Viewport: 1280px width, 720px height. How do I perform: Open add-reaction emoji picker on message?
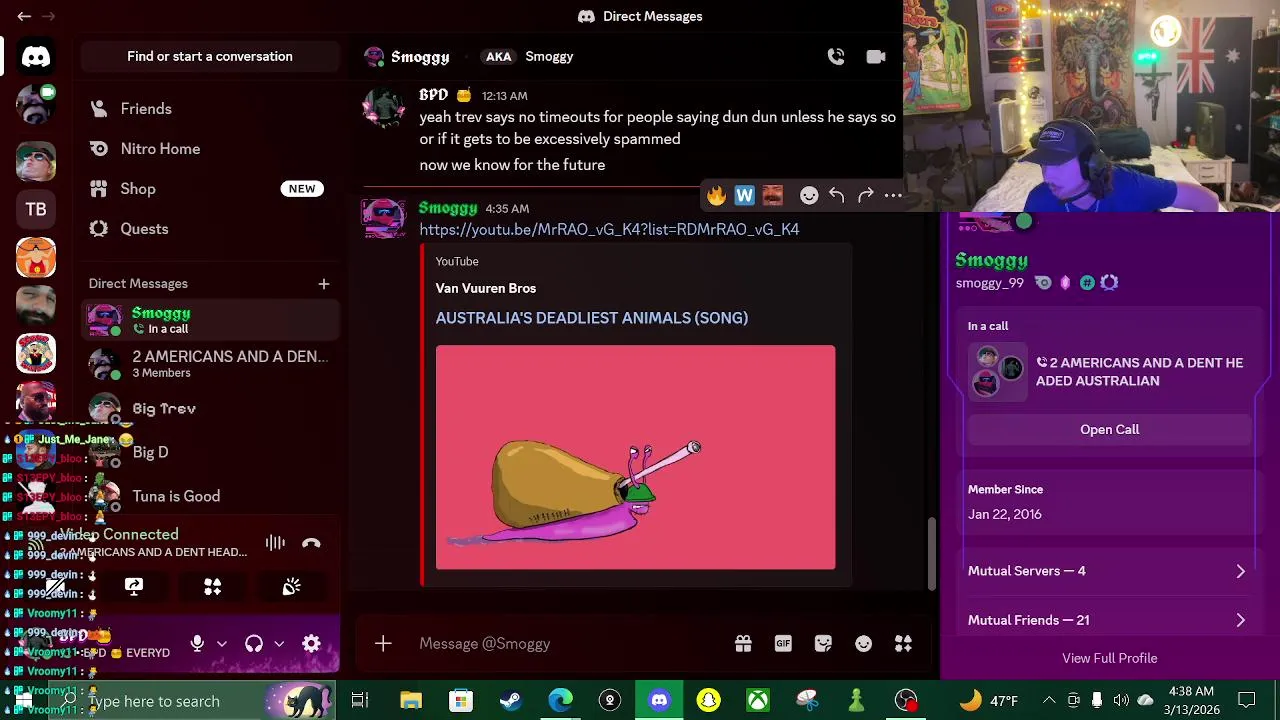point(809,196)
